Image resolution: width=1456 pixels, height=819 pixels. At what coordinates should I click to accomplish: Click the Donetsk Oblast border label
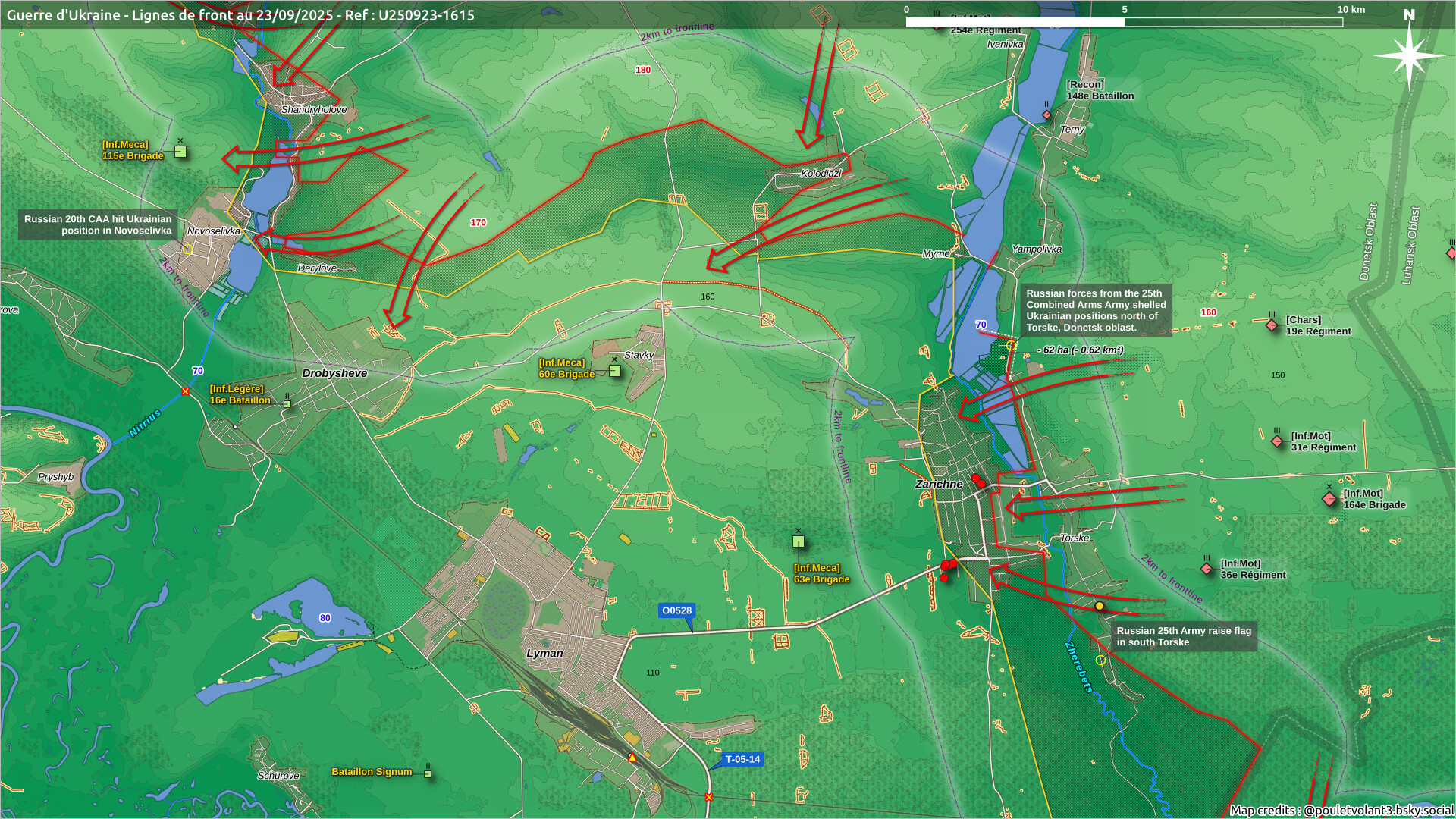[x=1369, y=241]
